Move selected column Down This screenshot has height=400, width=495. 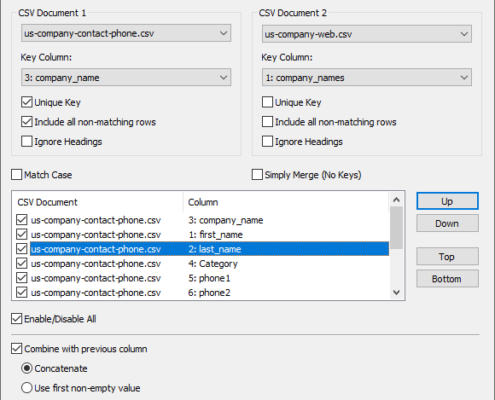(447, 223)
